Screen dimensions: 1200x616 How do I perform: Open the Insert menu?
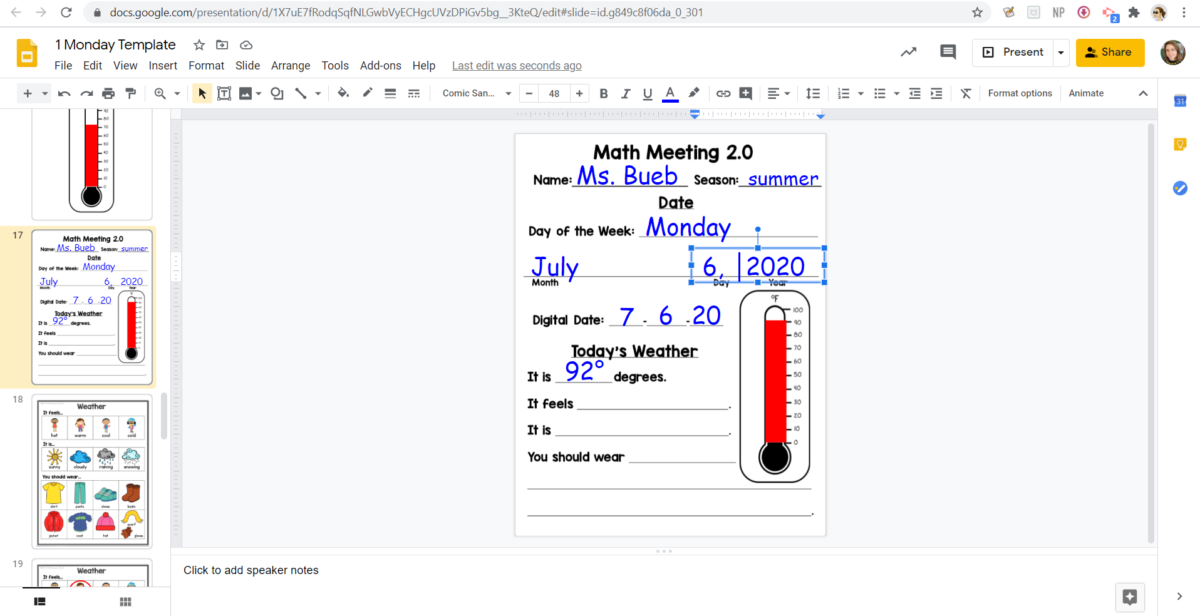click(163, 65)
